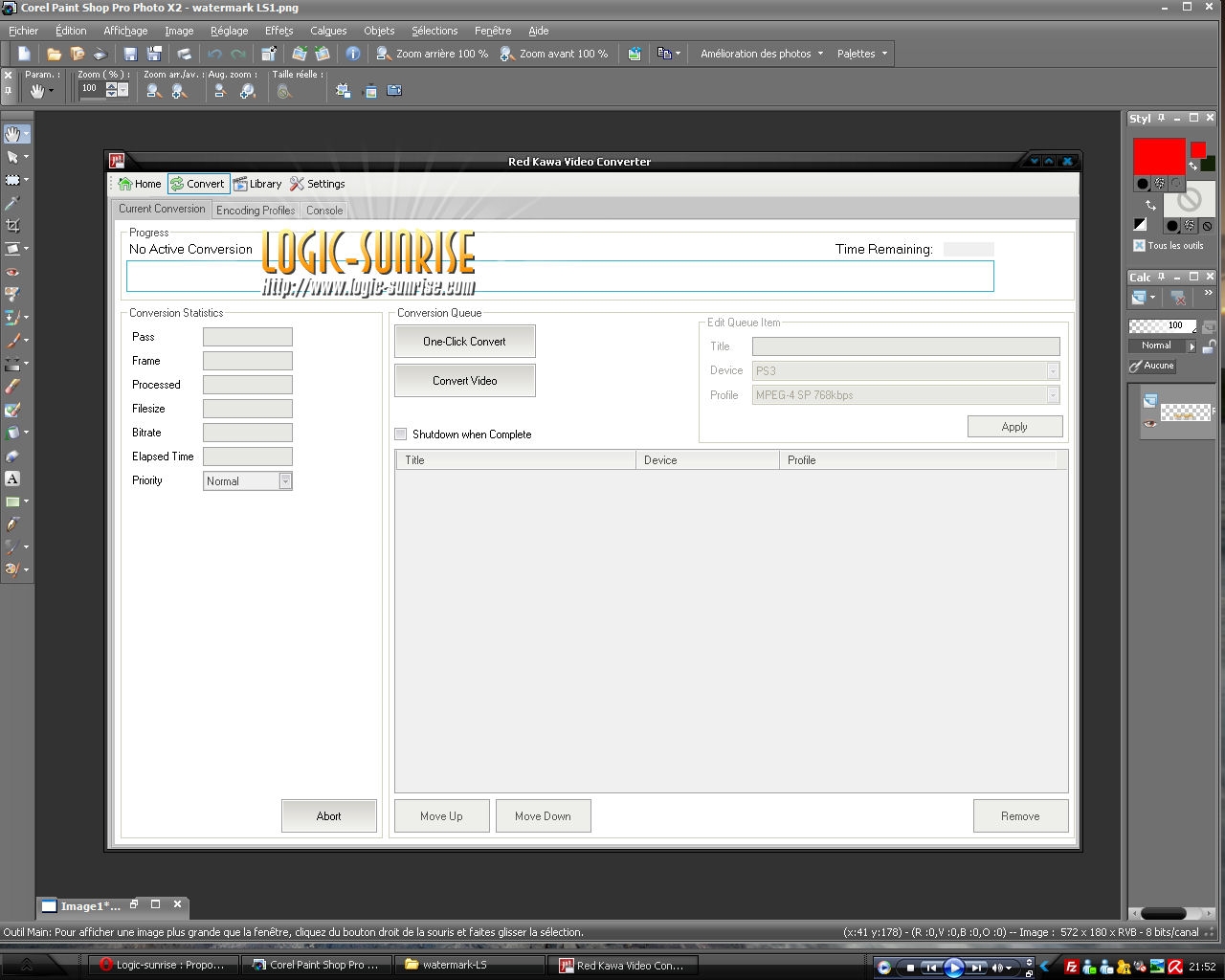Click the dark green background color swatch

click(x=1209, y=164)
